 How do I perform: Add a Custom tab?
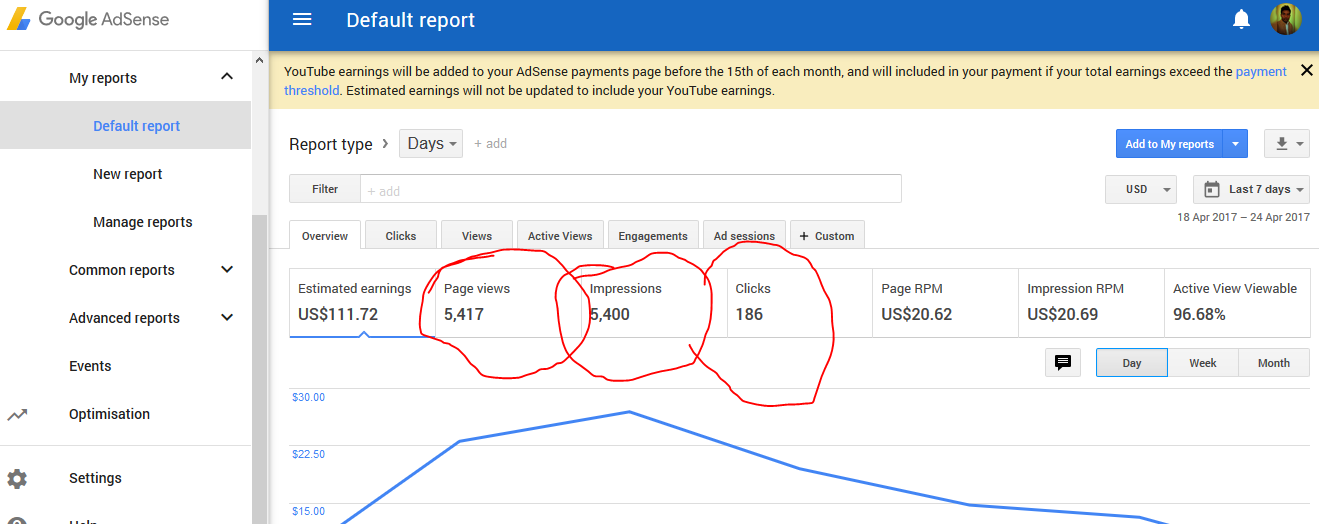(x=827, y=236)
